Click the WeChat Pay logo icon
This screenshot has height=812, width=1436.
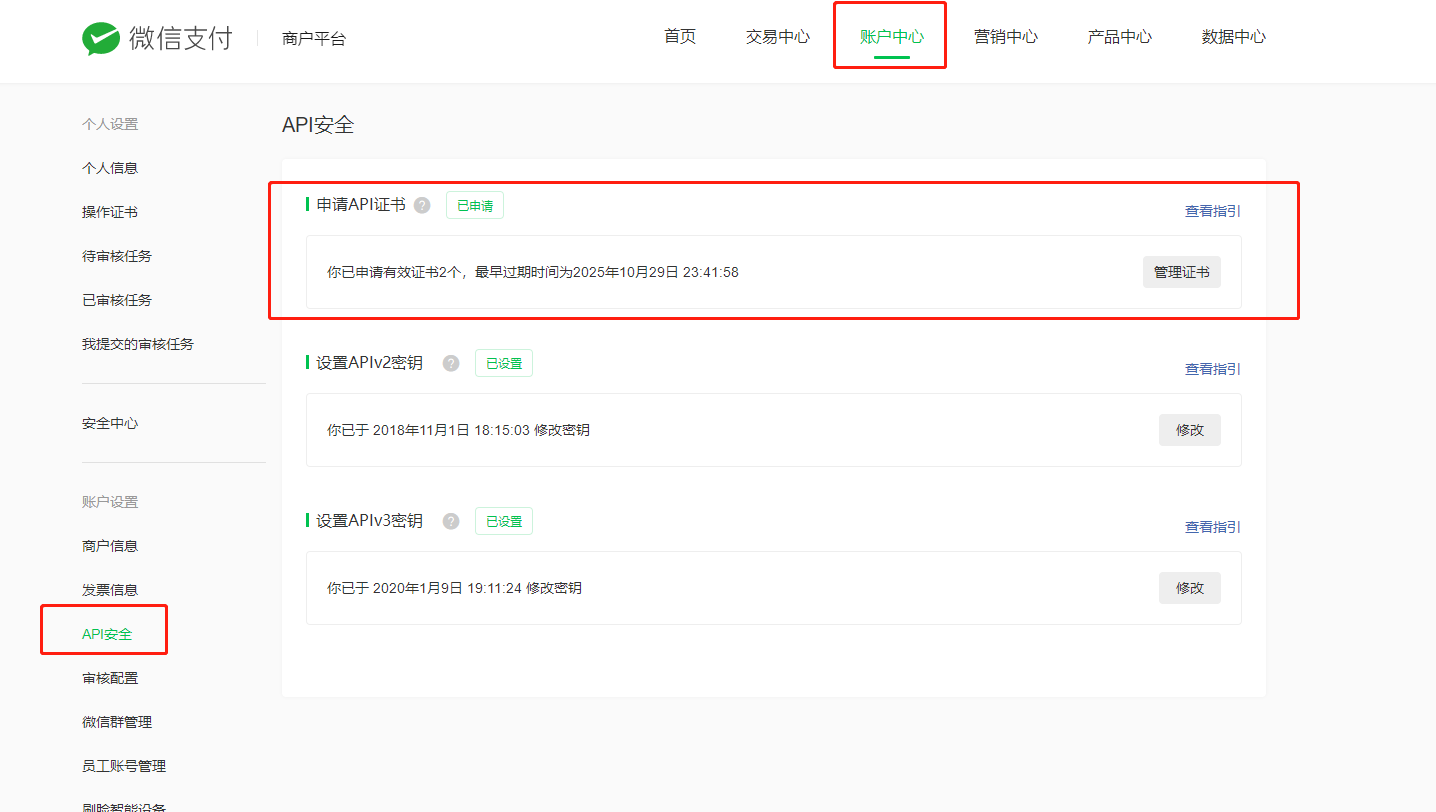click(x=101, y=38)
